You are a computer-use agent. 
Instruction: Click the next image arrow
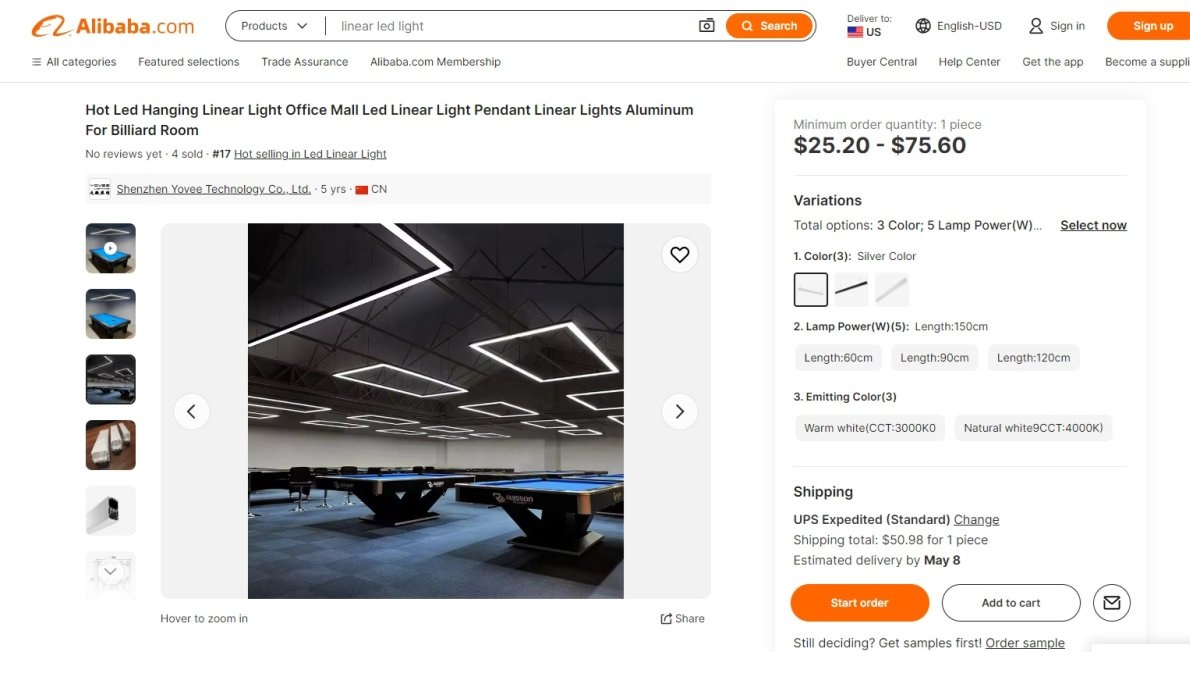pyautogui.click(x=679, y=411)
